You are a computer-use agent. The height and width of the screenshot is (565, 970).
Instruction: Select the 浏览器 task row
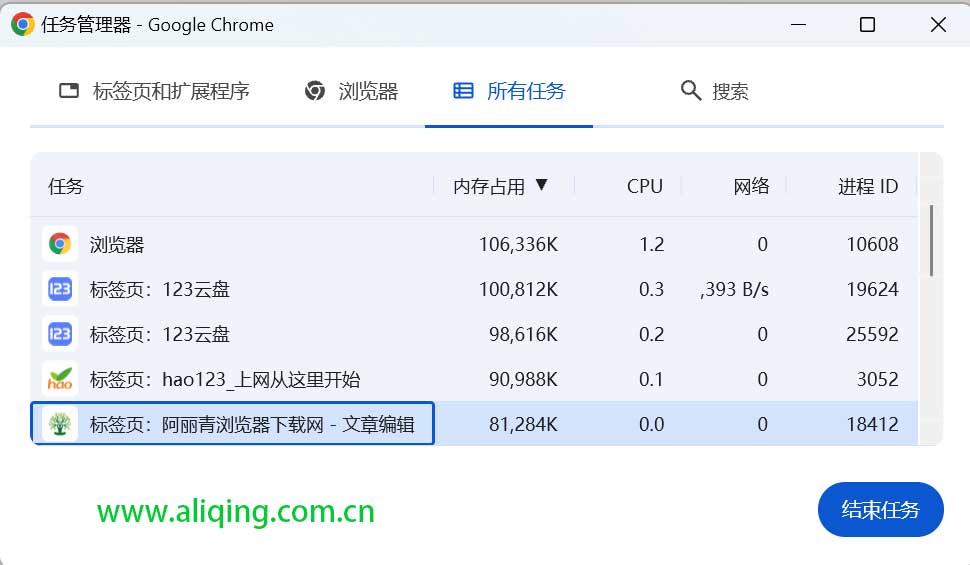(x=474, y=244)
